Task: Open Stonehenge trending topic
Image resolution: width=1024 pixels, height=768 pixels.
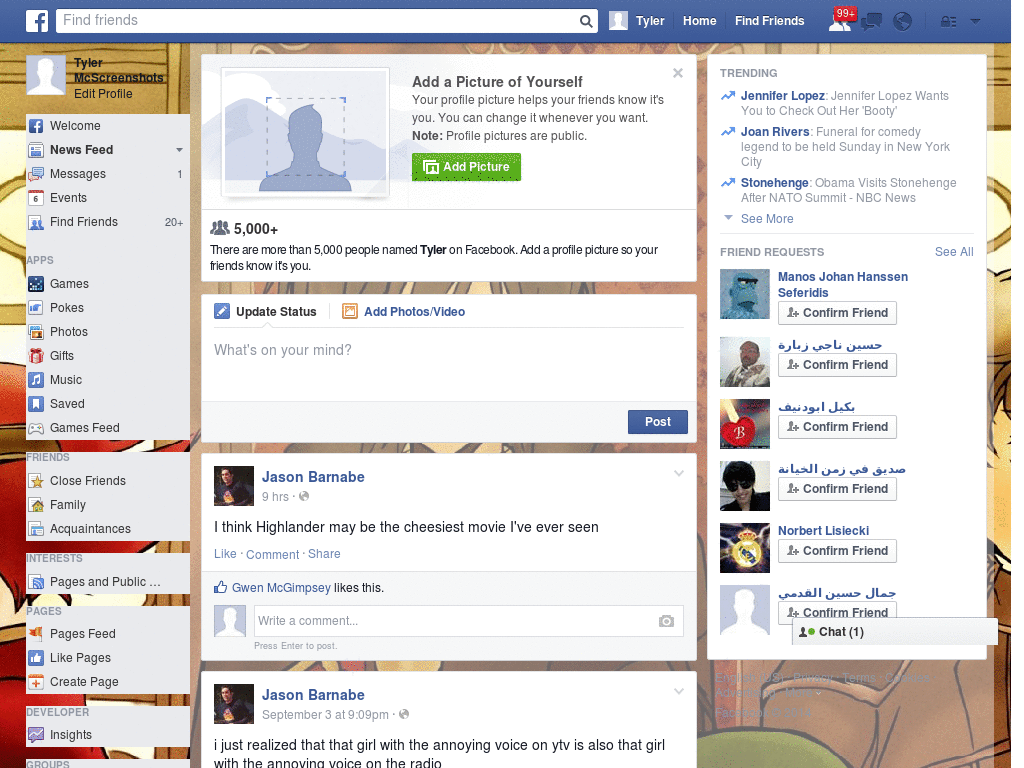Action: [x=775, y=183]
